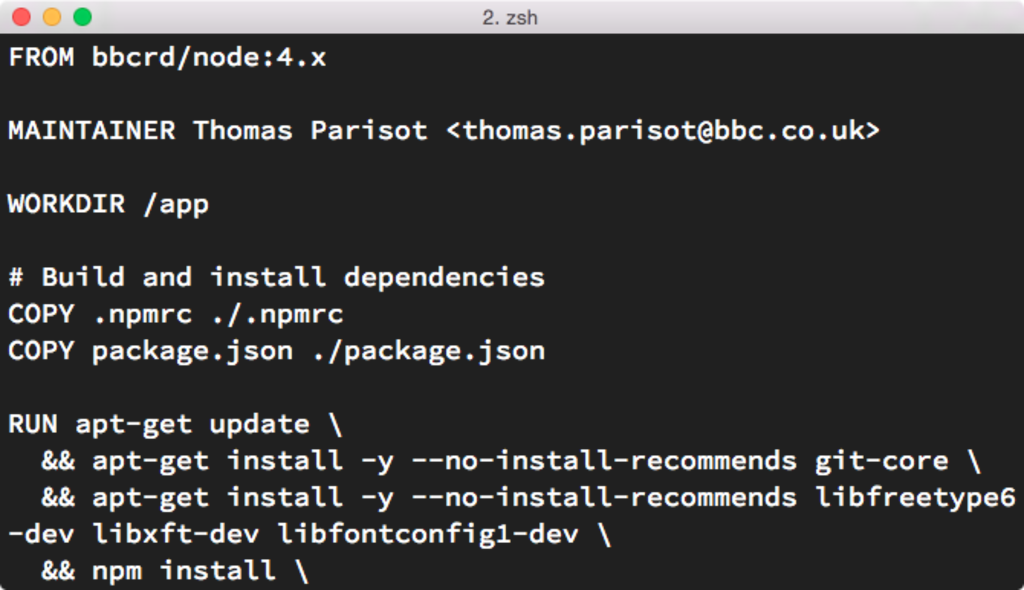The image size is (1024, 590).
Task: Click the 'Build and install dependencies' comment
Action: (293, 277)
